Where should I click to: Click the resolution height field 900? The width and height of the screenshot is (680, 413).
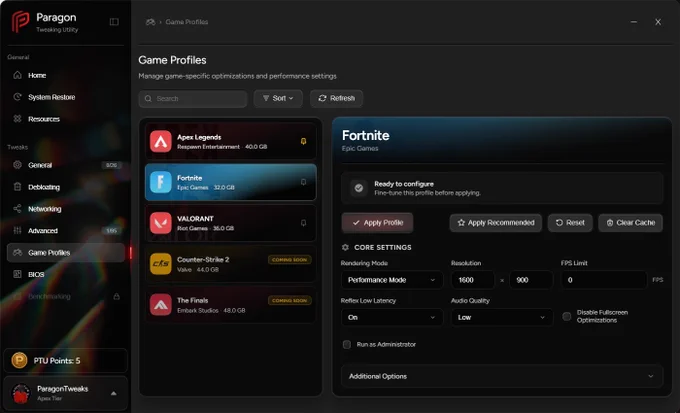531,280
